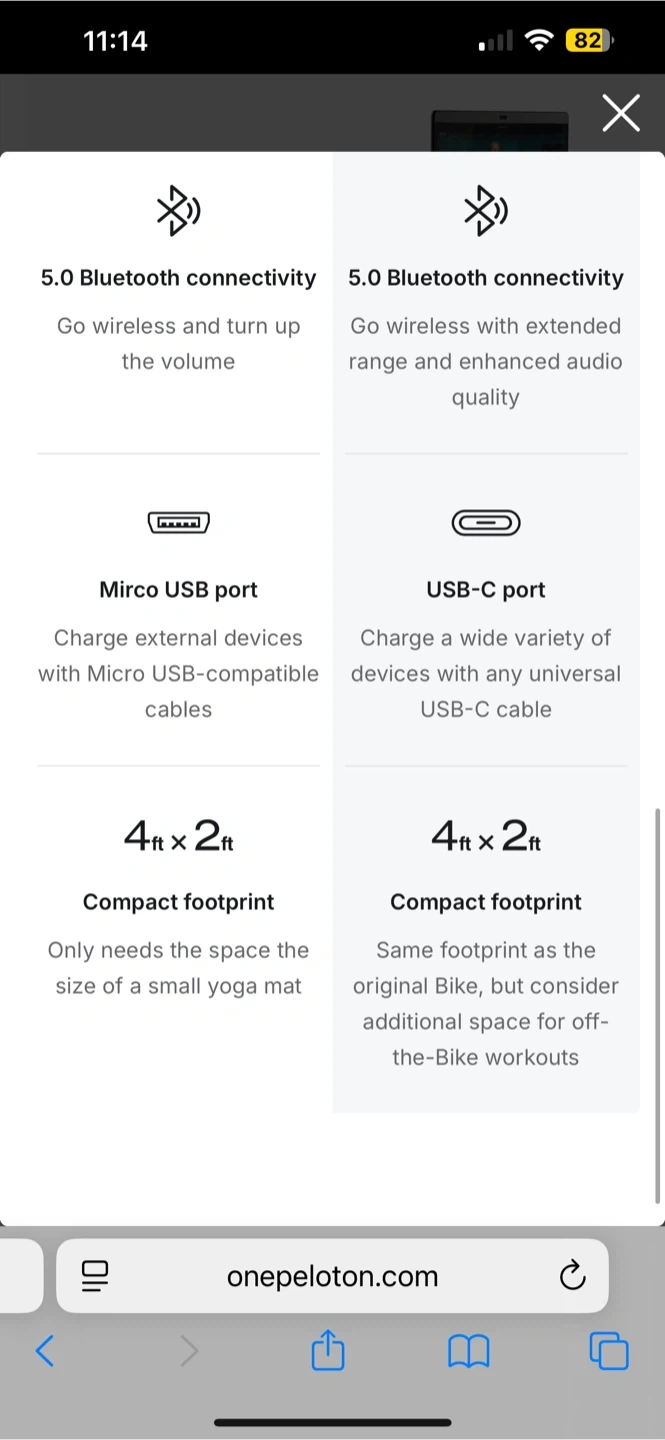Tap the Micro USB port icon
Screen dimensions: 665x1440
coord(178,522)
